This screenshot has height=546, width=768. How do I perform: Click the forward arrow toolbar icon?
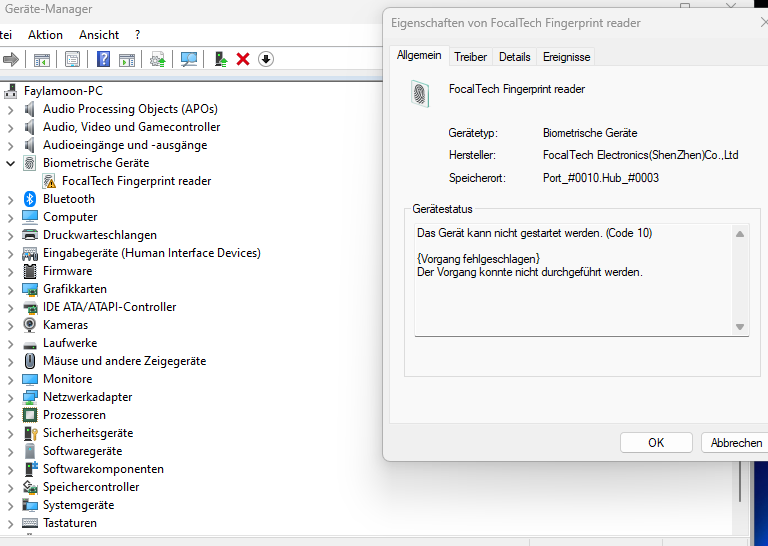coord(11,60)
